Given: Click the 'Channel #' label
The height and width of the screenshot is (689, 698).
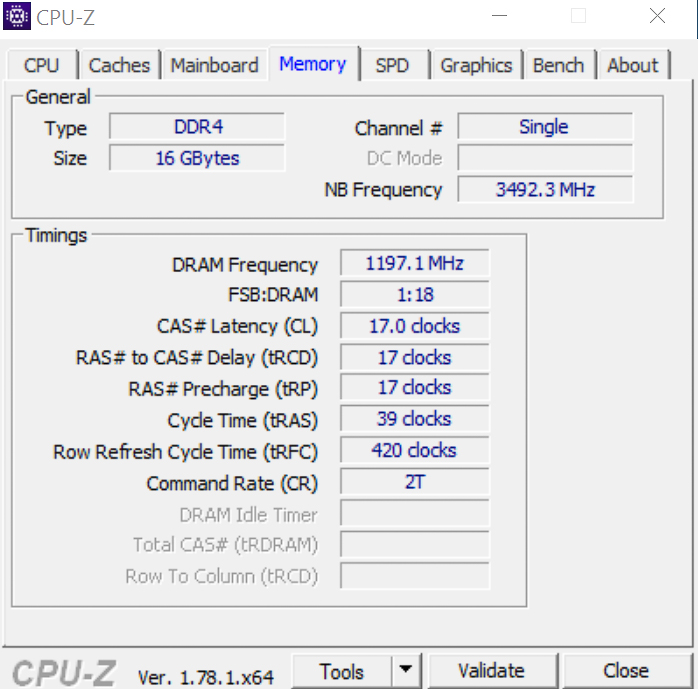Looking at the screenshot, I should click(398, 129).
